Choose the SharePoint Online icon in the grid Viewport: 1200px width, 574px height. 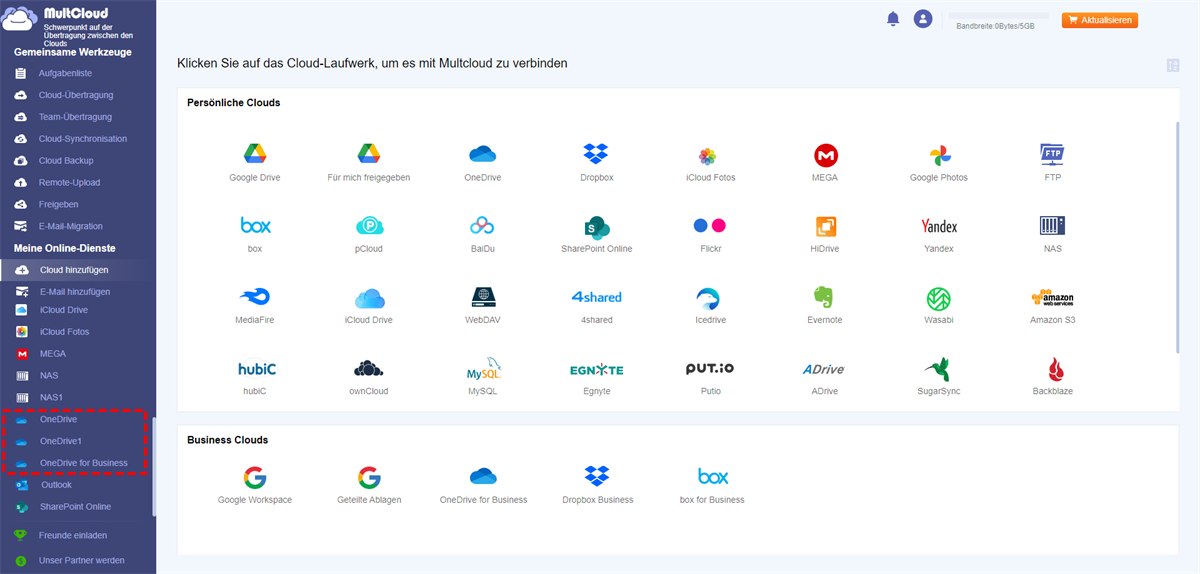pyautogui.click(x=597, y=226)
